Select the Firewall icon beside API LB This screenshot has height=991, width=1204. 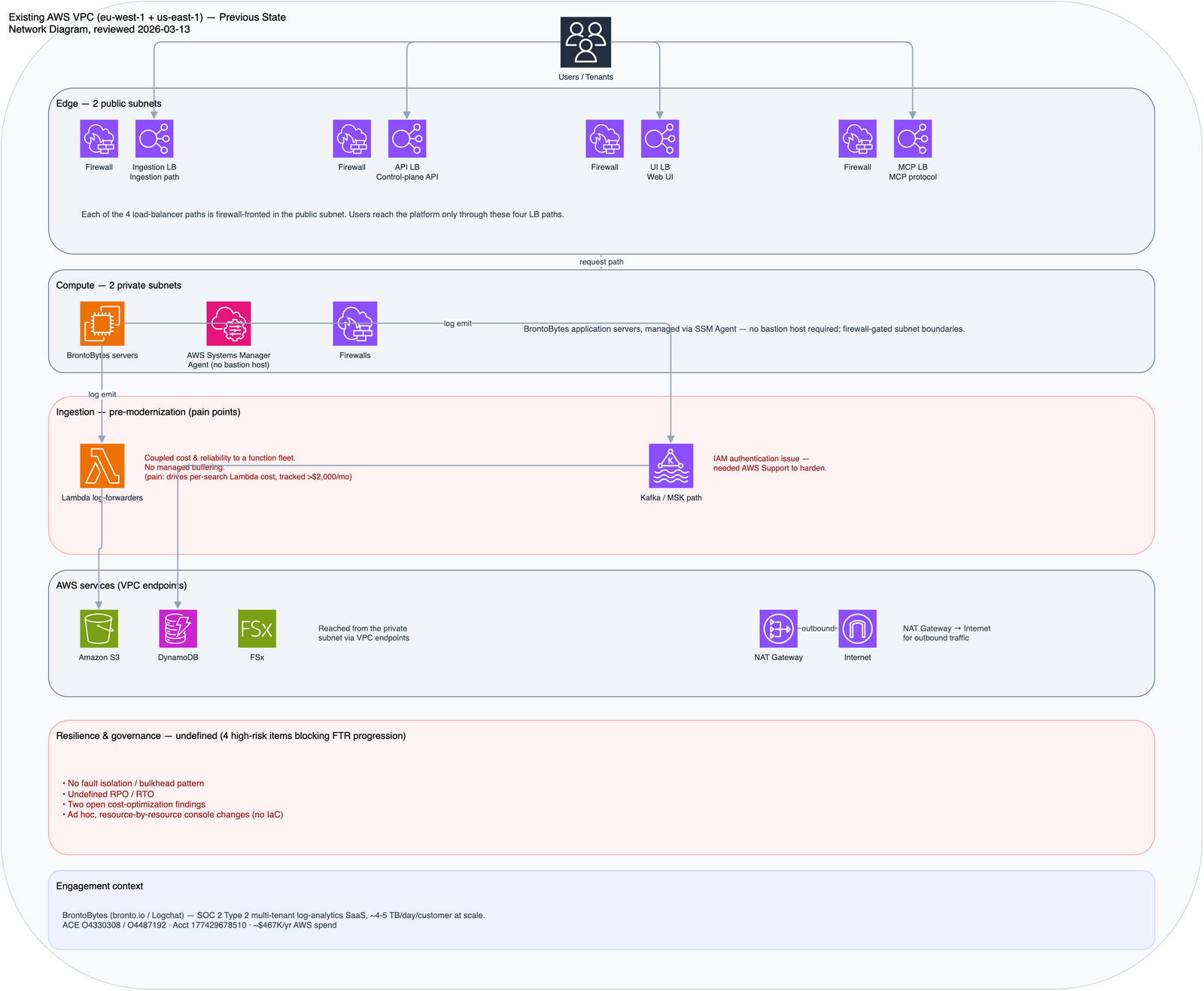(x=352, y=139)
